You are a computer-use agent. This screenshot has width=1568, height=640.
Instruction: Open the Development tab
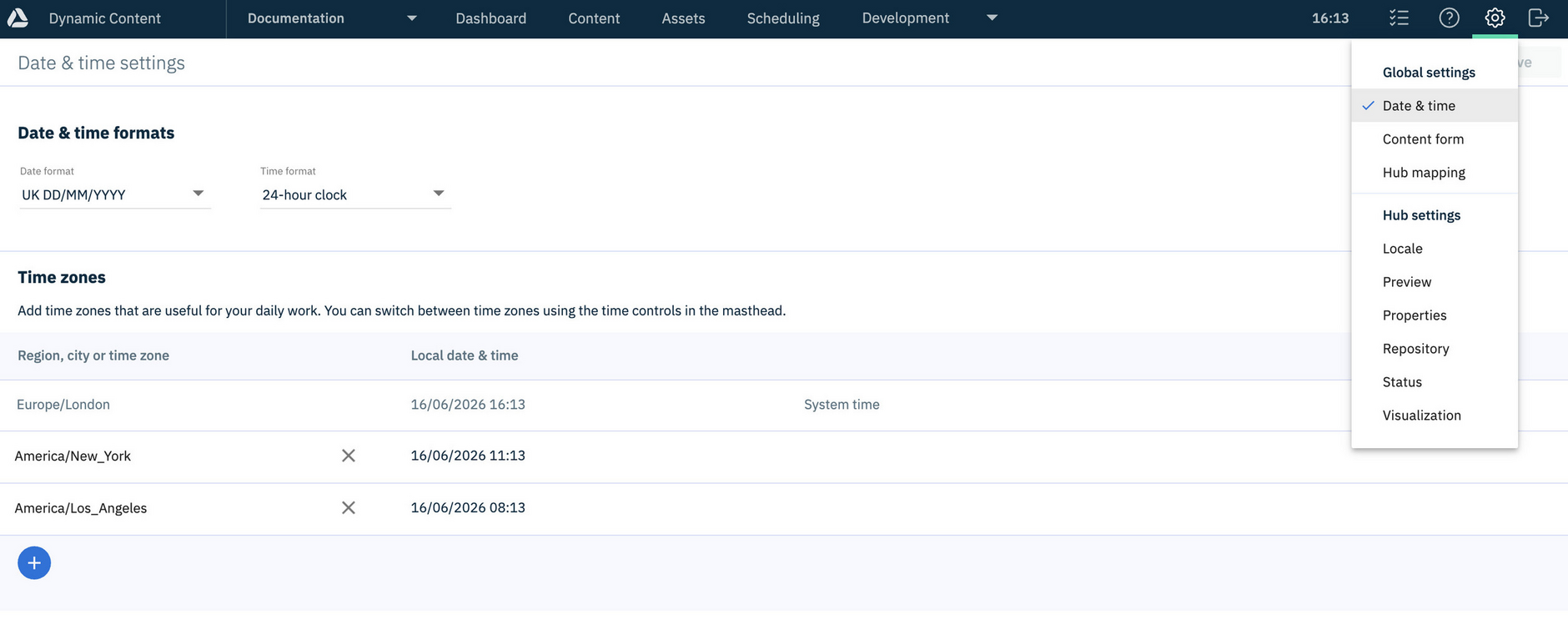coord(906,18)
